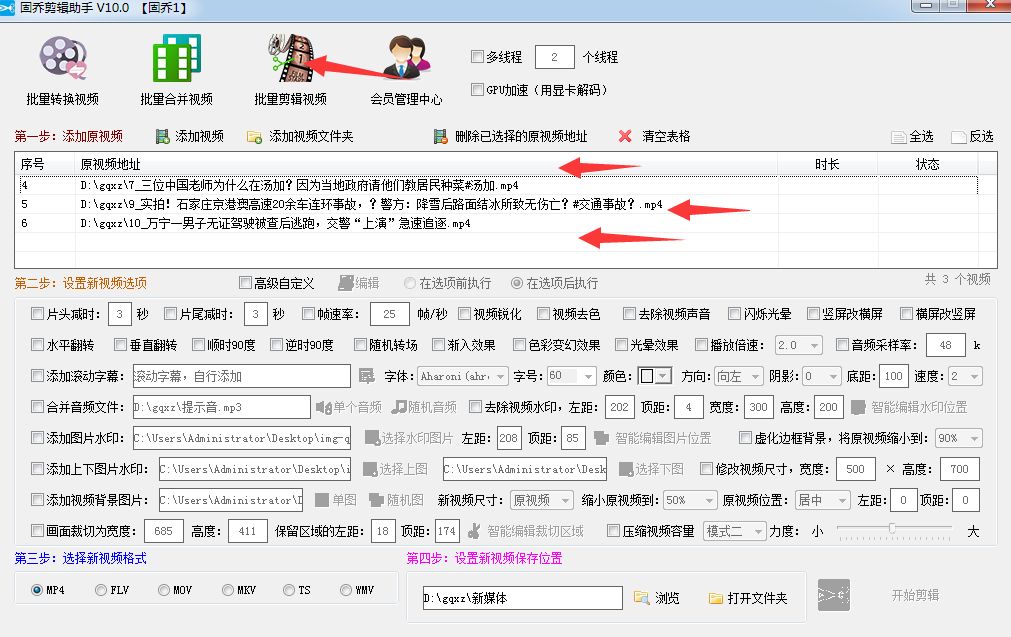
Task: Open the 阴影 dropdown
Action: (x=823, y=376)
